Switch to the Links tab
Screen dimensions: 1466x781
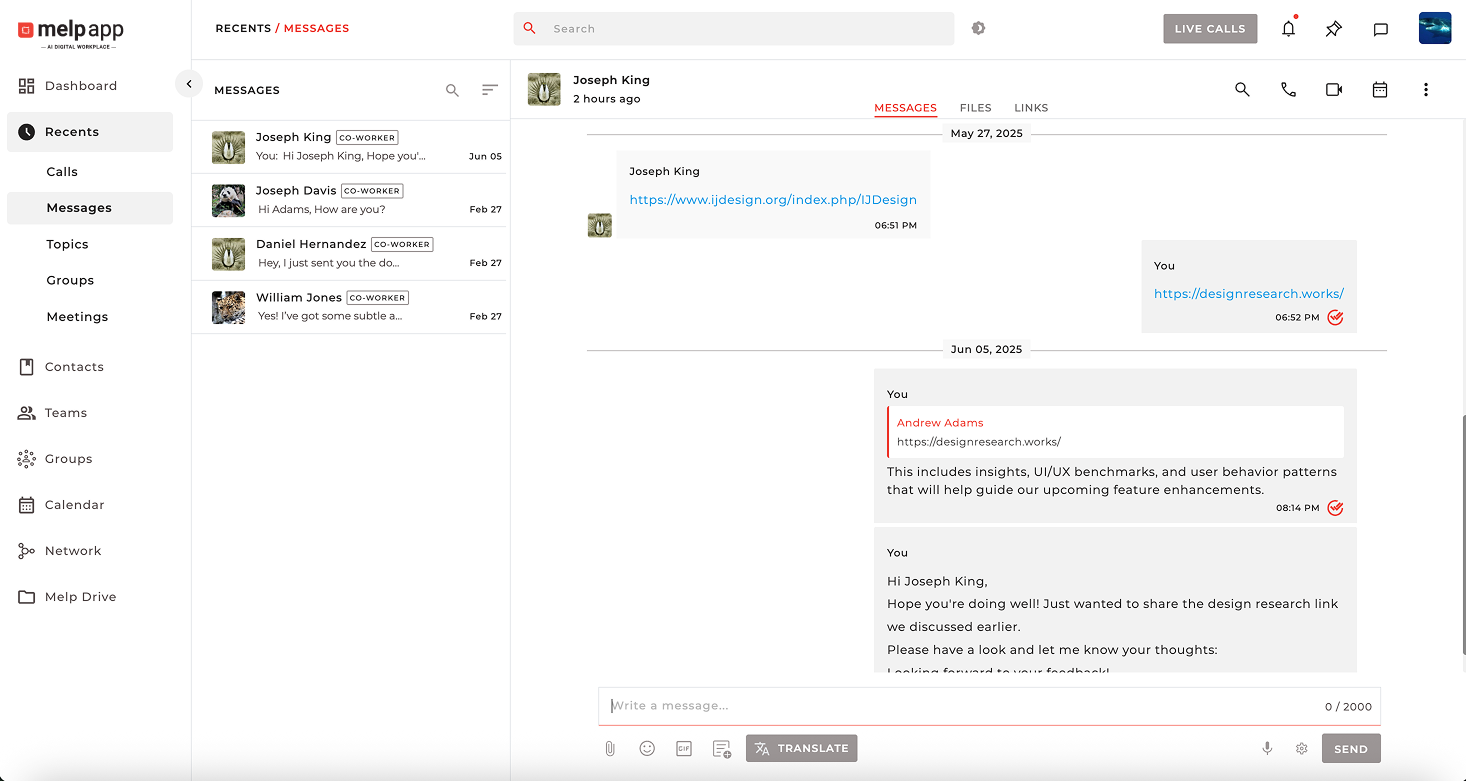[x=1031, y=108]
